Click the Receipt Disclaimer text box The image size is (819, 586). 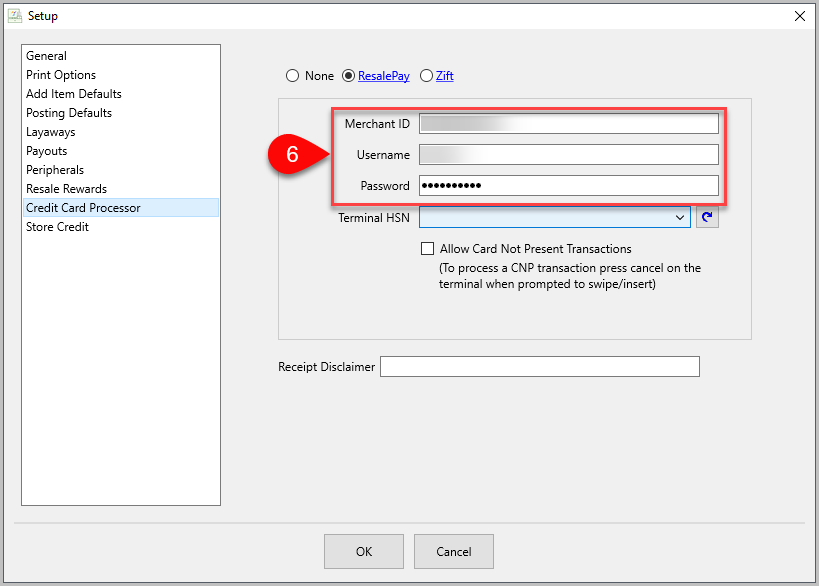click(x=540, y=367)
